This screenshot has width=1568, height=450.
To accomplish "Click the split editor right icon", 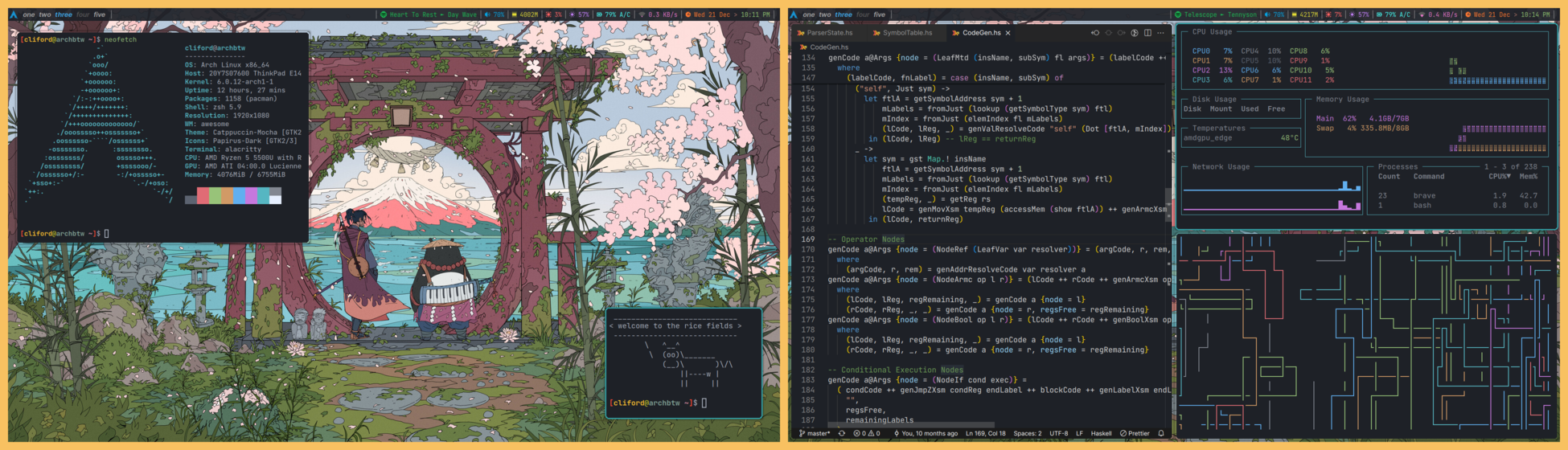I will tap(1147, 33).
